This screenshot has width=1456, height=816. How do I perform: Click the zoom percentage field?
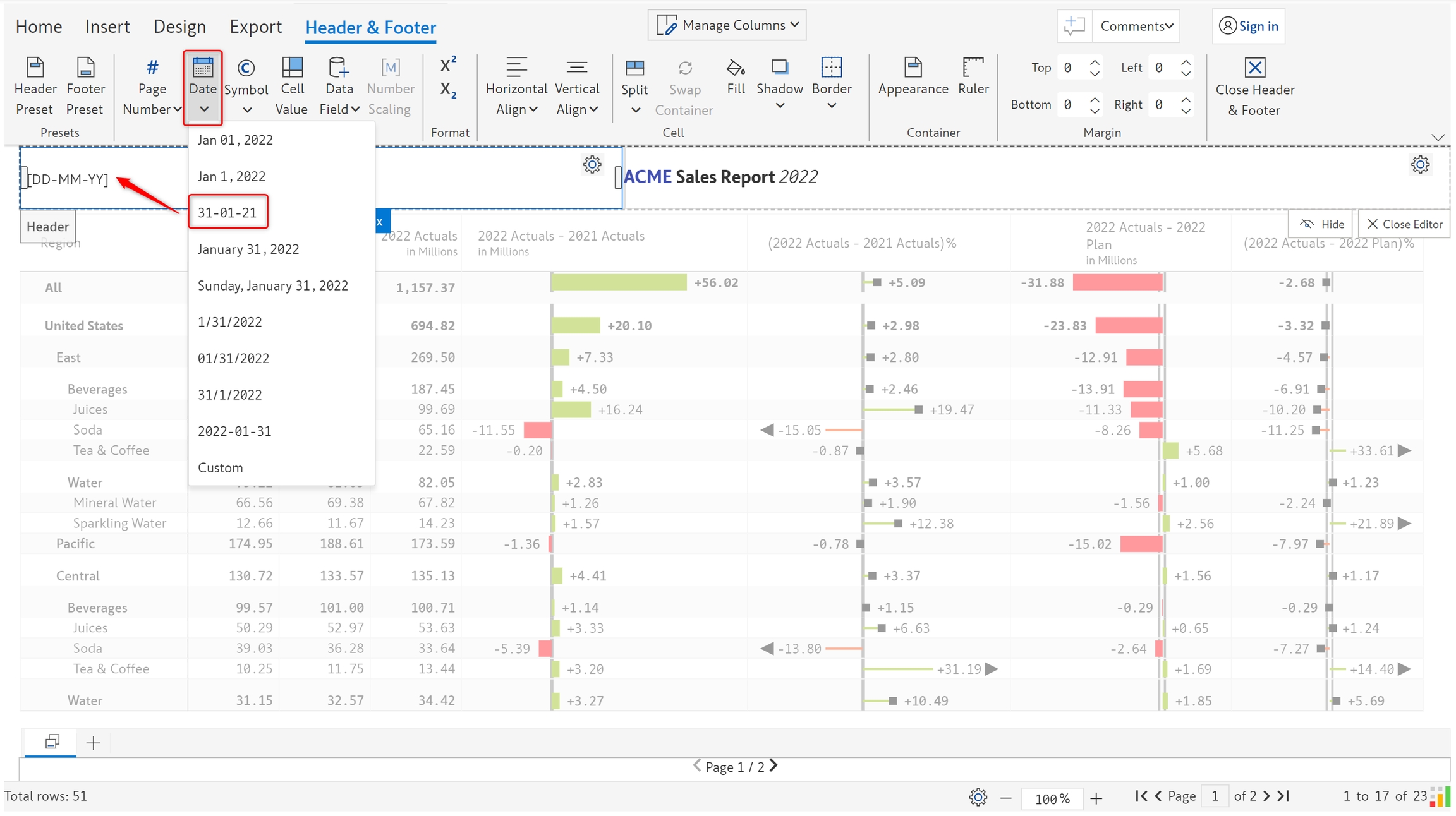(1052, 798)
